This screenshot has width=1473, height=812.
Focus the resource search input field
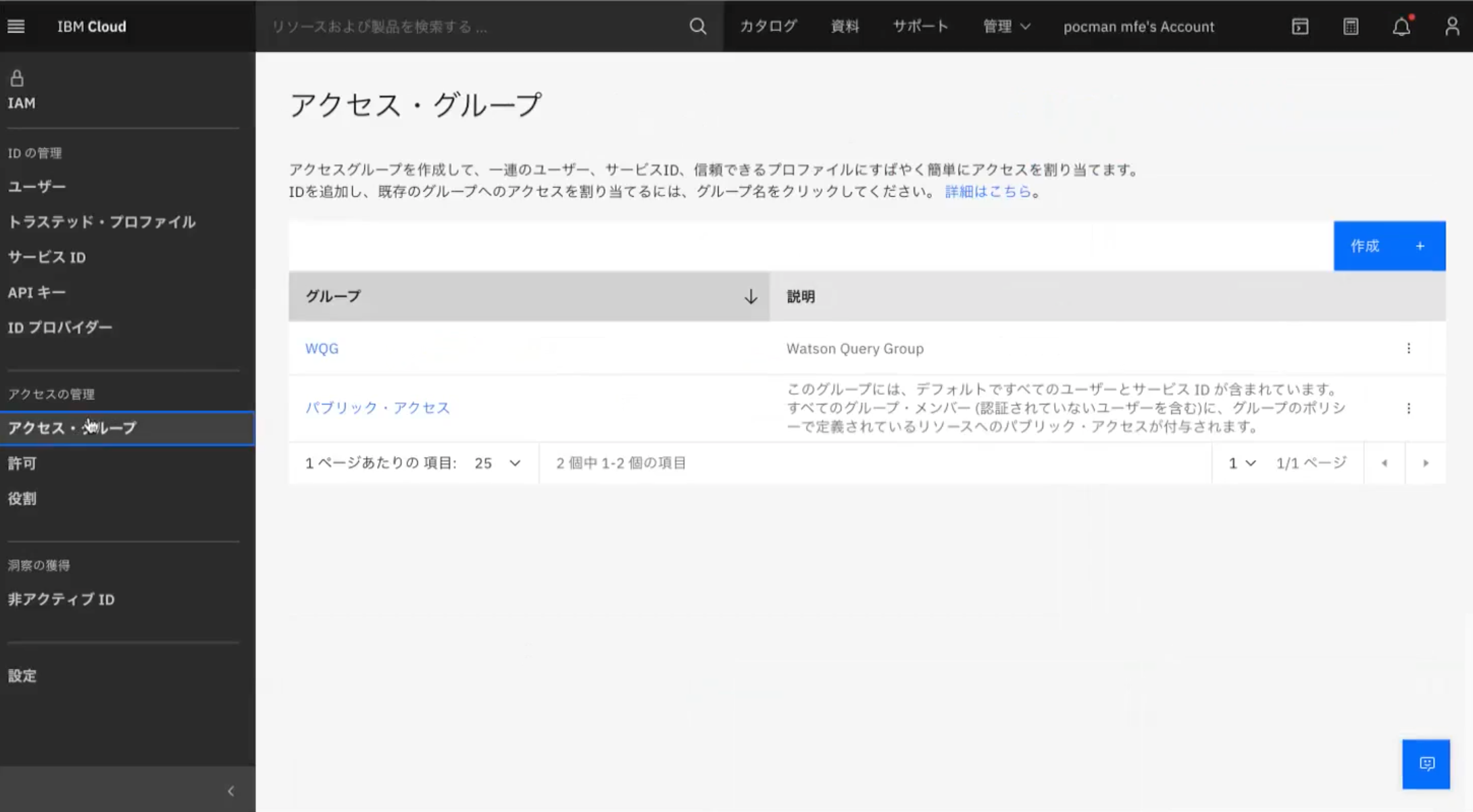[x=473, y=26]
